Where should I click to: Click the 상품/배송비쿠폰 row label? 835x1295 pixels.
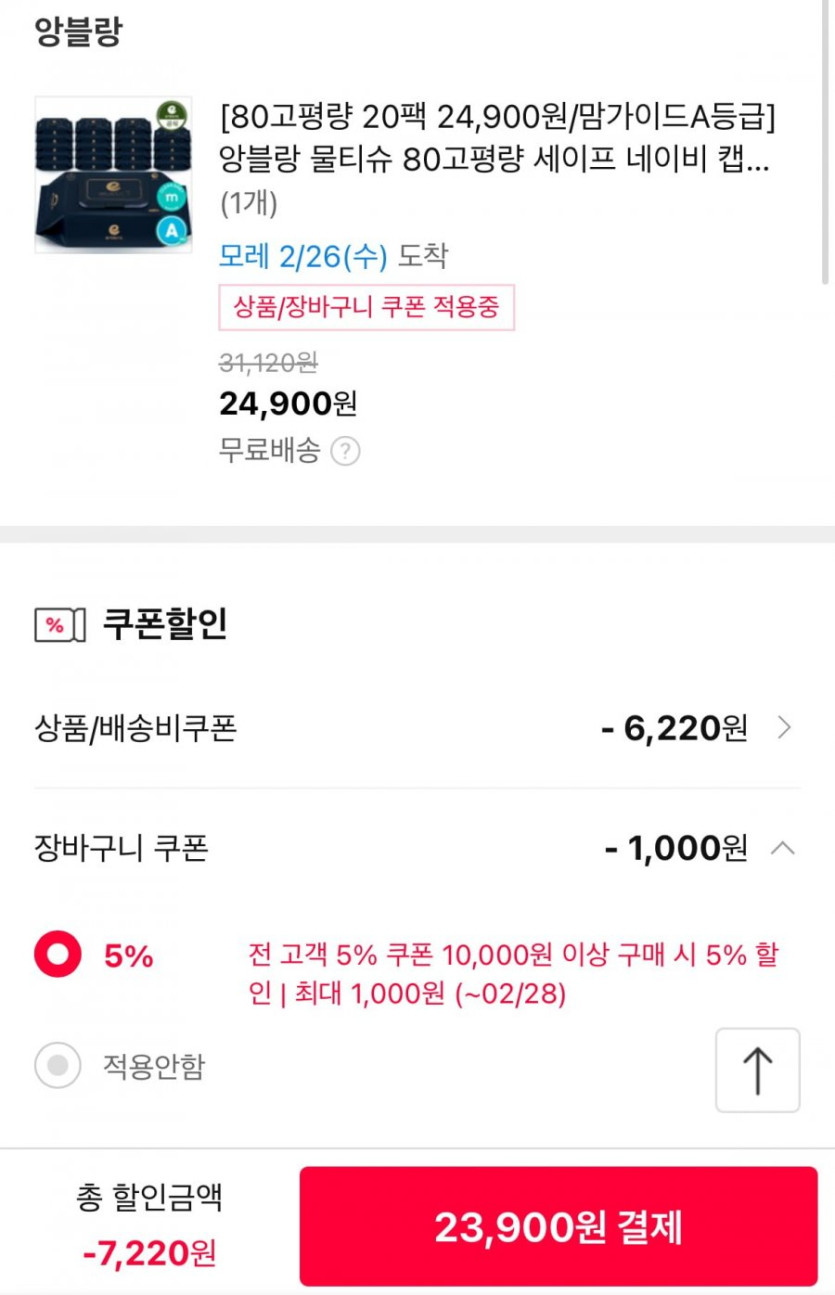pos(135,728)
